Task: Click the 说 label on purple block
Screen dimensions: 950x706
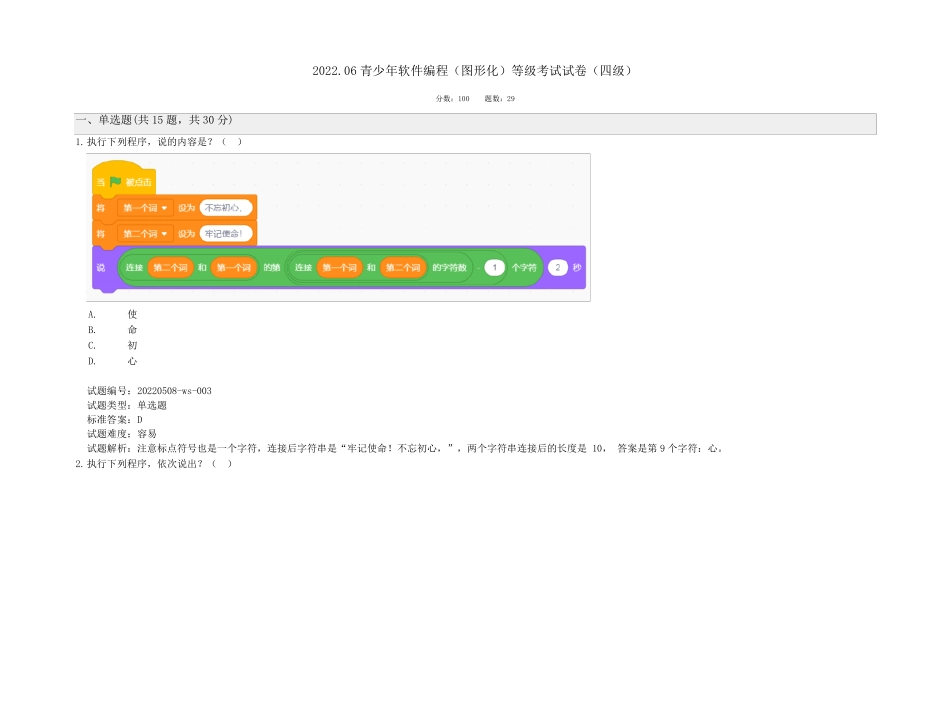Action: coord(101,267)
